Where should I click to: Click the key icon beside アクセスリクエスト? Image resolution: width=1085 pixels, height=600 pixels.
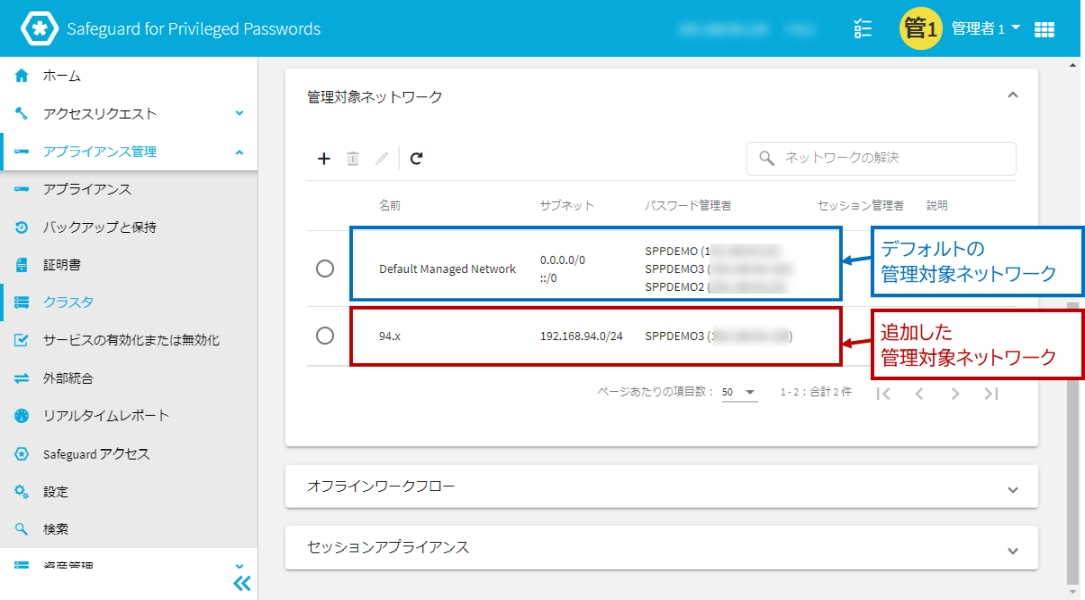click(21, 113)
